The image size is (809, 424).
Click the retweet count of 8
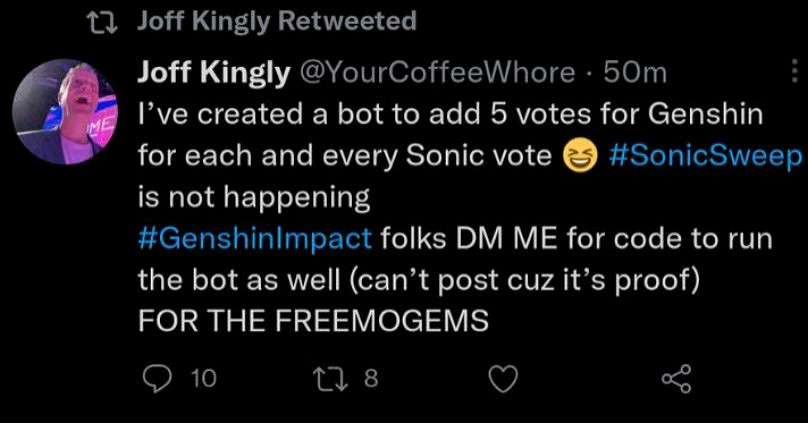click(x=370, y=379)
